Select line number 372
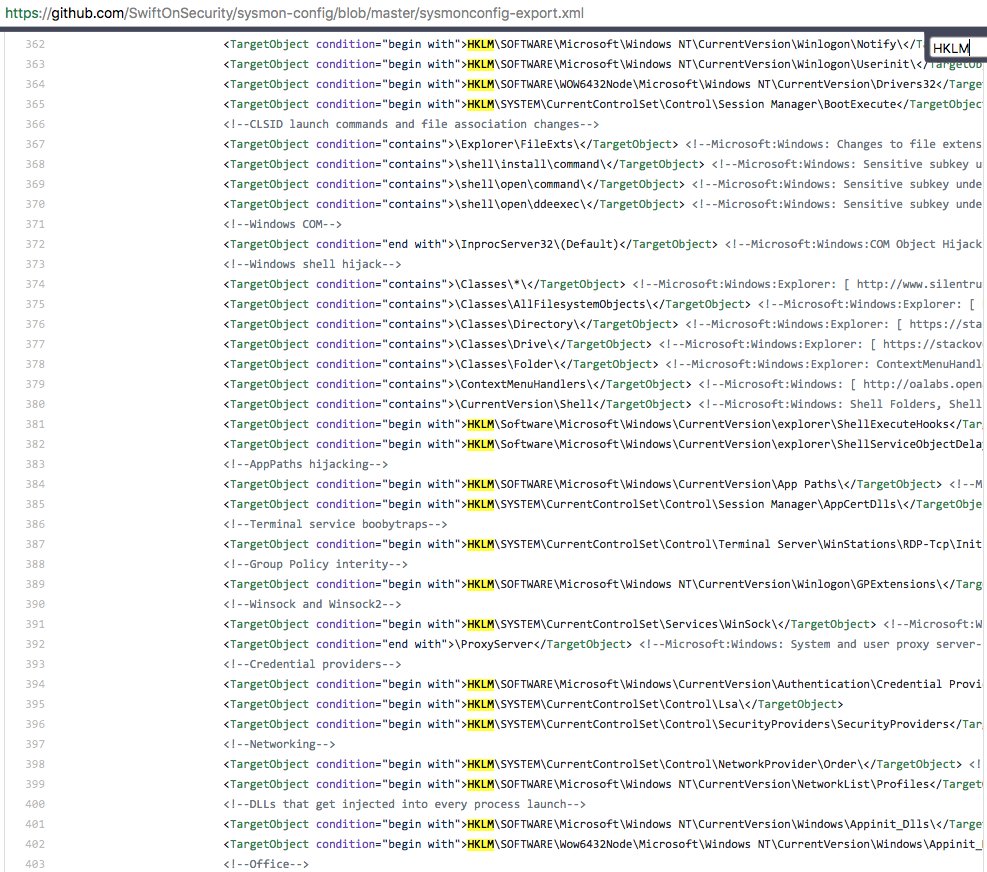The height and width of the screenshot is (872, 987). tap(35, 244)
